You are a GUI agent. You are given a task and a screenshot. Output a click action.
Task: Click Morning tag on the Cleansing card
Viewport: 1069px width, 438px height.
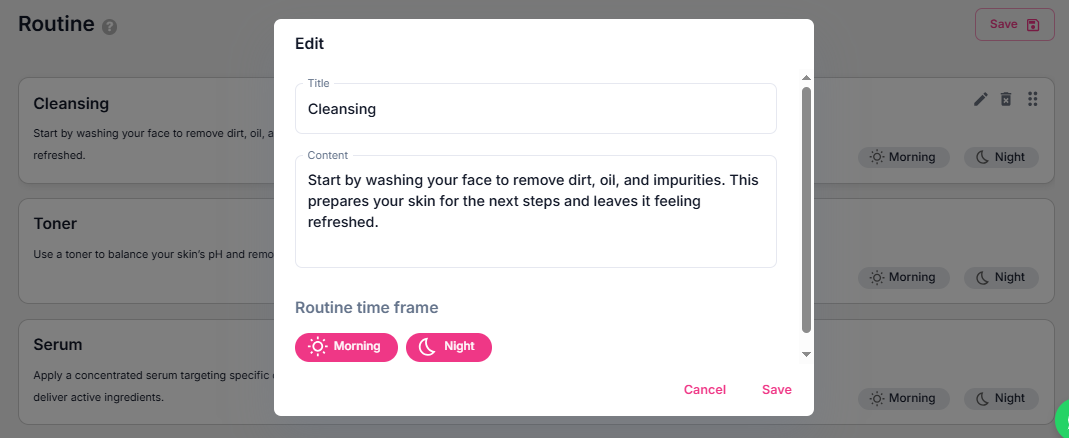pyautogui.click(x=903, y=157)
